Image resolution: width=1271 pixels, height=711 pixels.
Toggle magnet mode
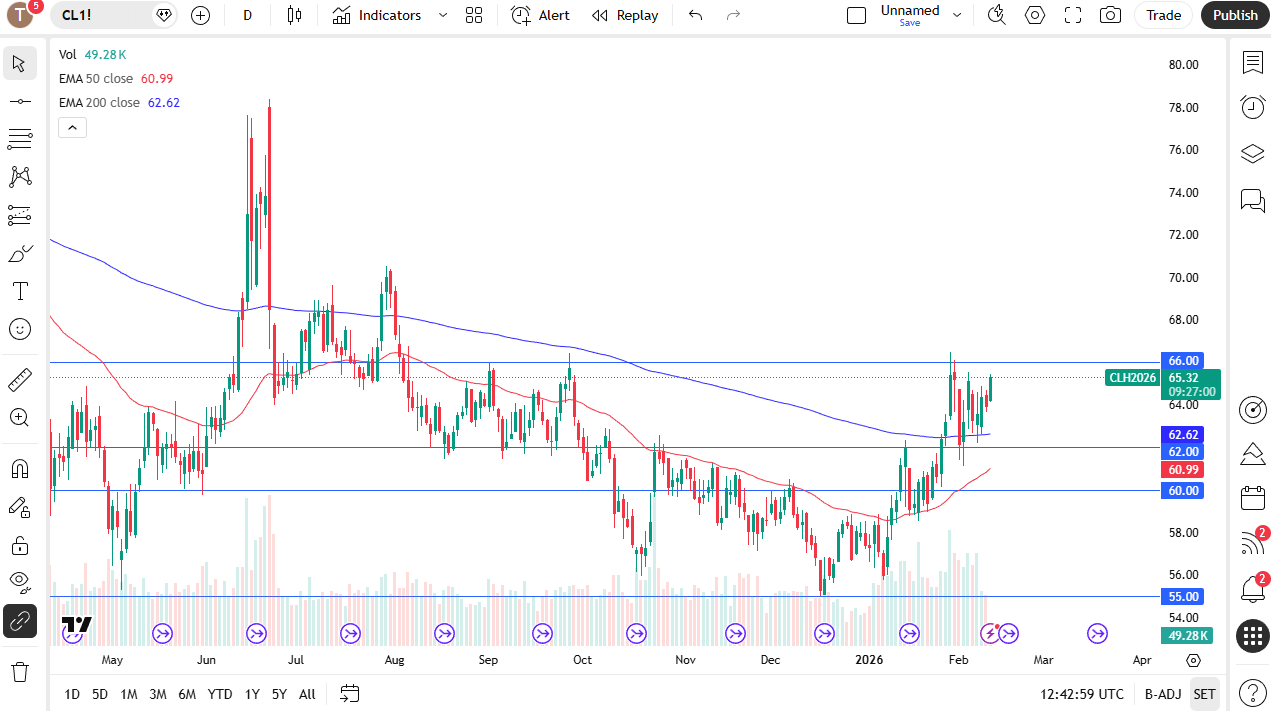click(19, 468)
